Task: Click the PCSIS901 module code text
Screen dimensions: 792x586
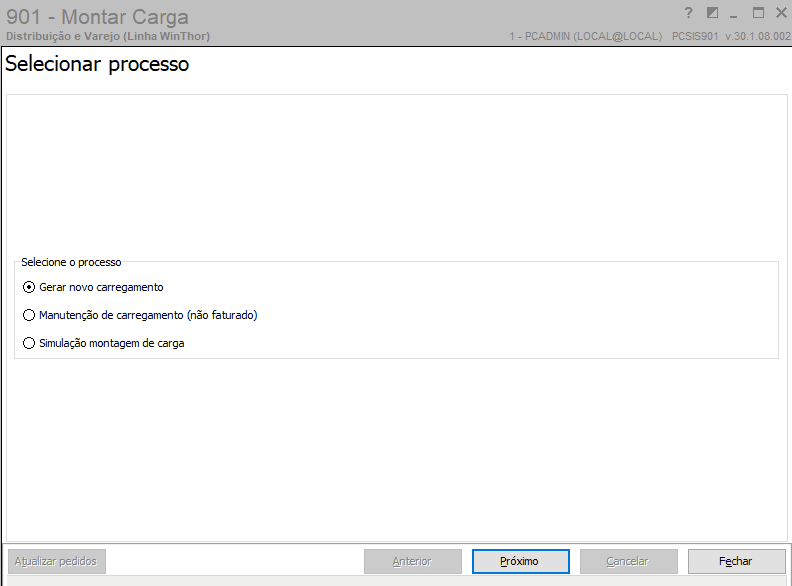Action: coord(696,36)
